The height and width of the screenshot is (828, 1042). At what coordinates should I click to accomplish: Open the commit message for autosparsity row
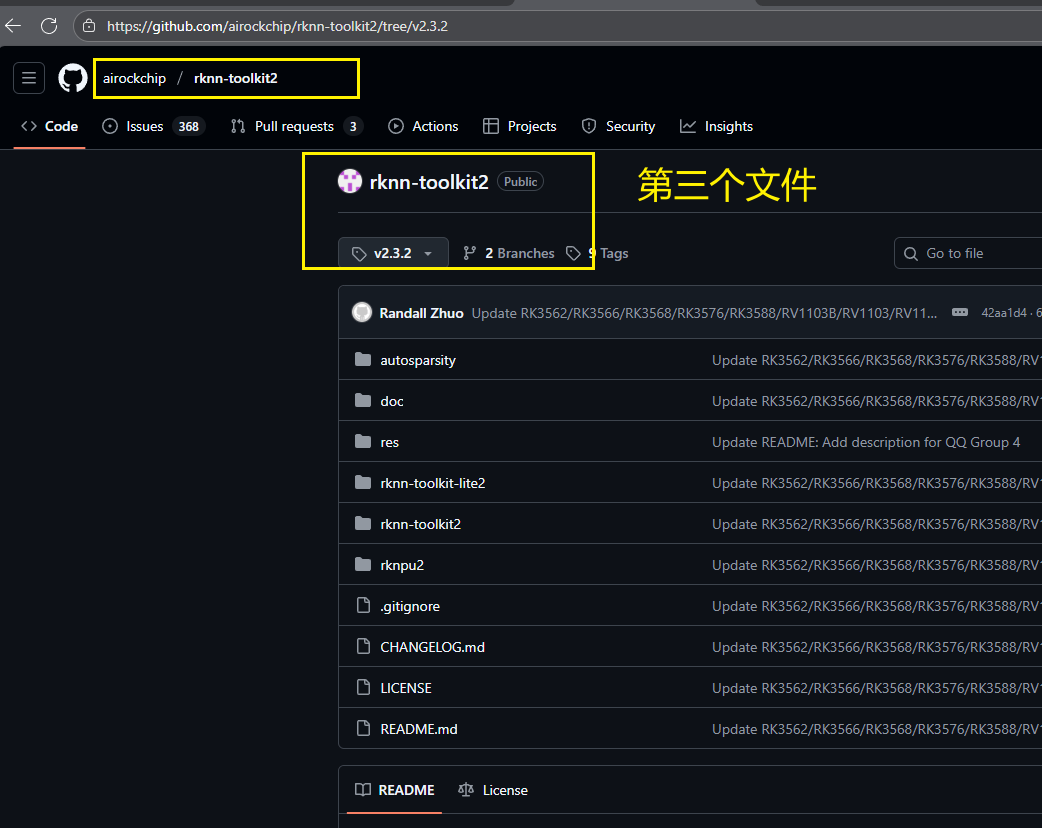tap(877, 360)
